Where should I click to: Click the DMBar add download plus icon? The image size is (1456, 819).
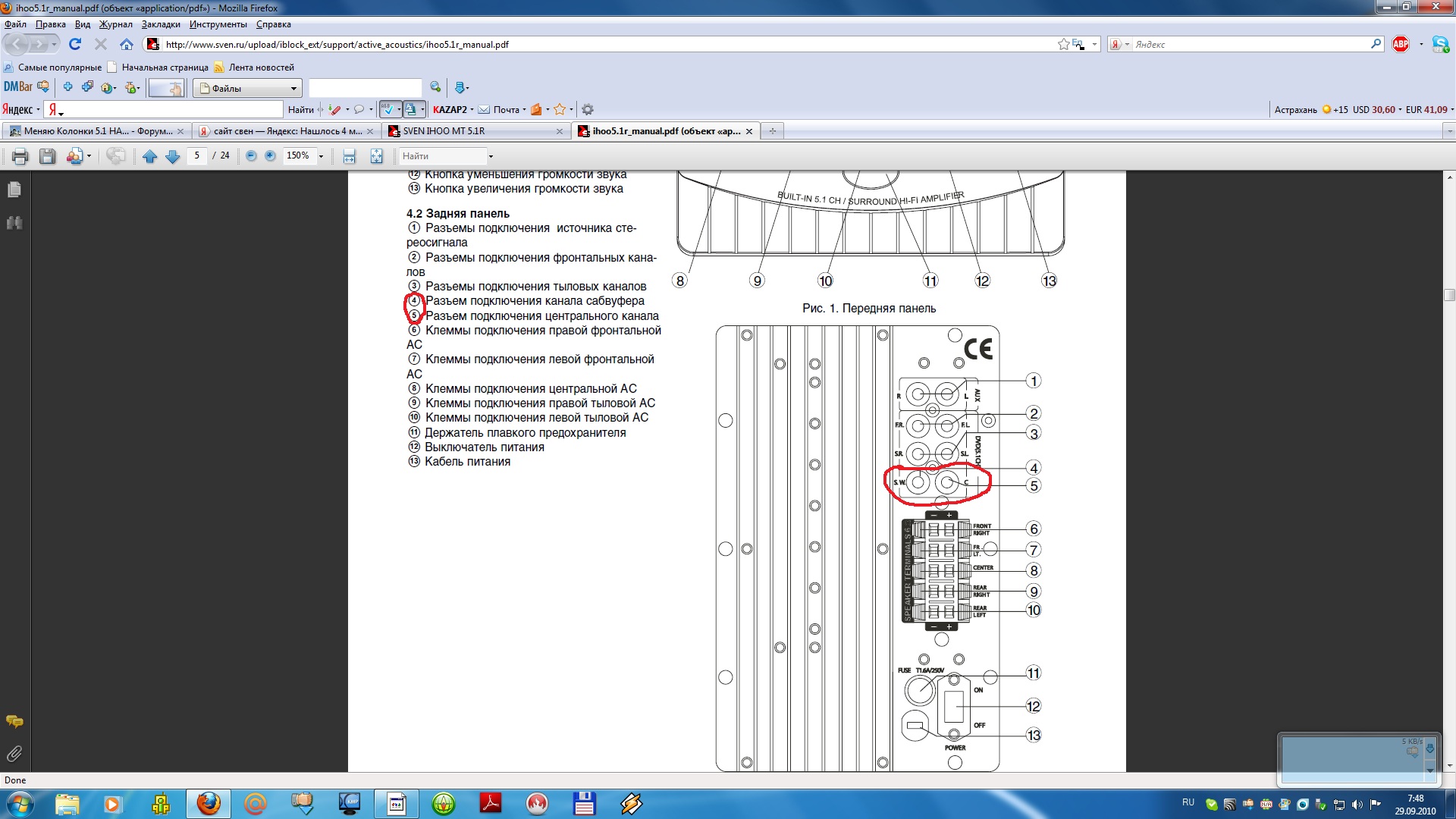click(67, 87)
